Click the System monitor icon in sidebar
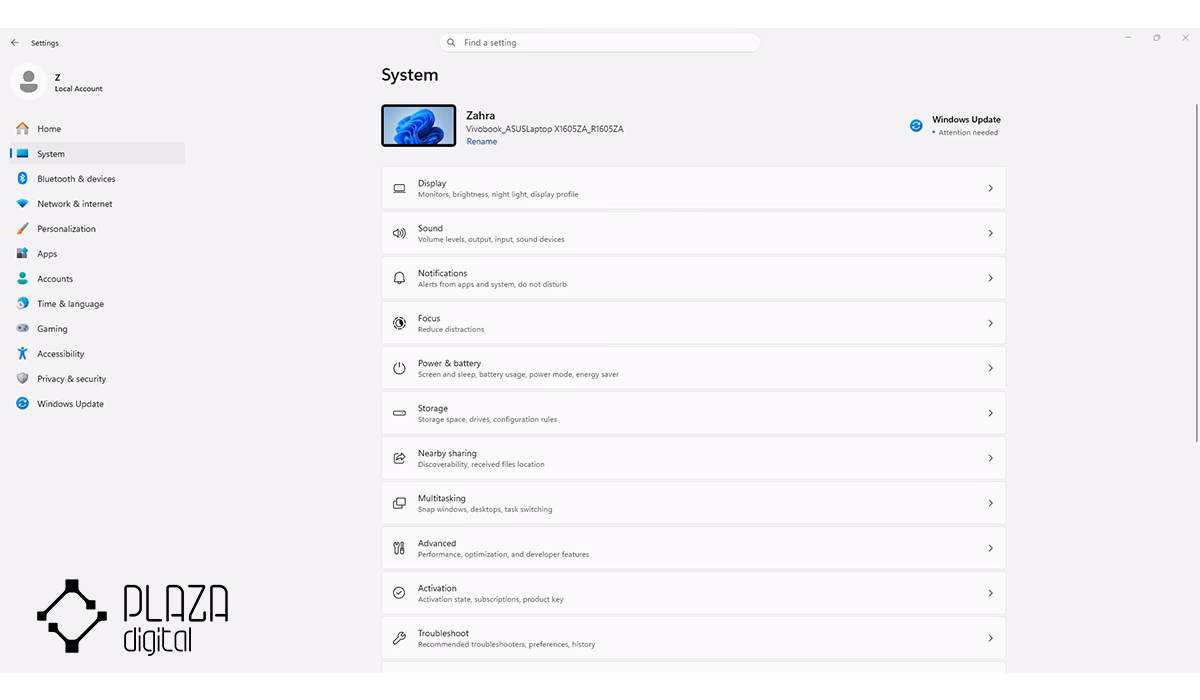Image resolution: width=1200 pixels, height=700 pixels. coord(23,154)
